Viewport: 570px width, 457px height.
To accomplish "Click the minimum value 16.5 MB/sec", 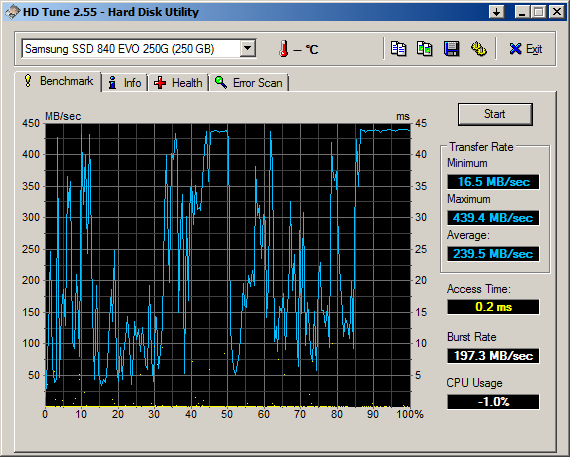I will coord(493,181).
